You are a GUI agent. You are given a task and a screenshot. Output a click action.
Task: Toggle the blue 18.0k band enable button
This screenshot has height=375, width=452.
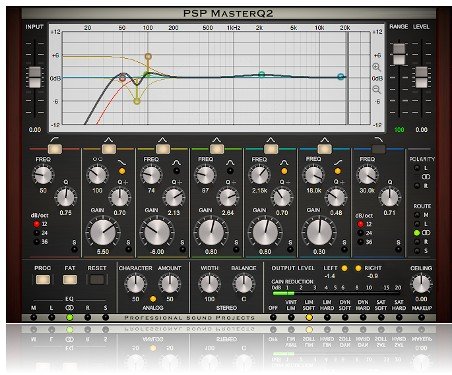pos(325,149)
